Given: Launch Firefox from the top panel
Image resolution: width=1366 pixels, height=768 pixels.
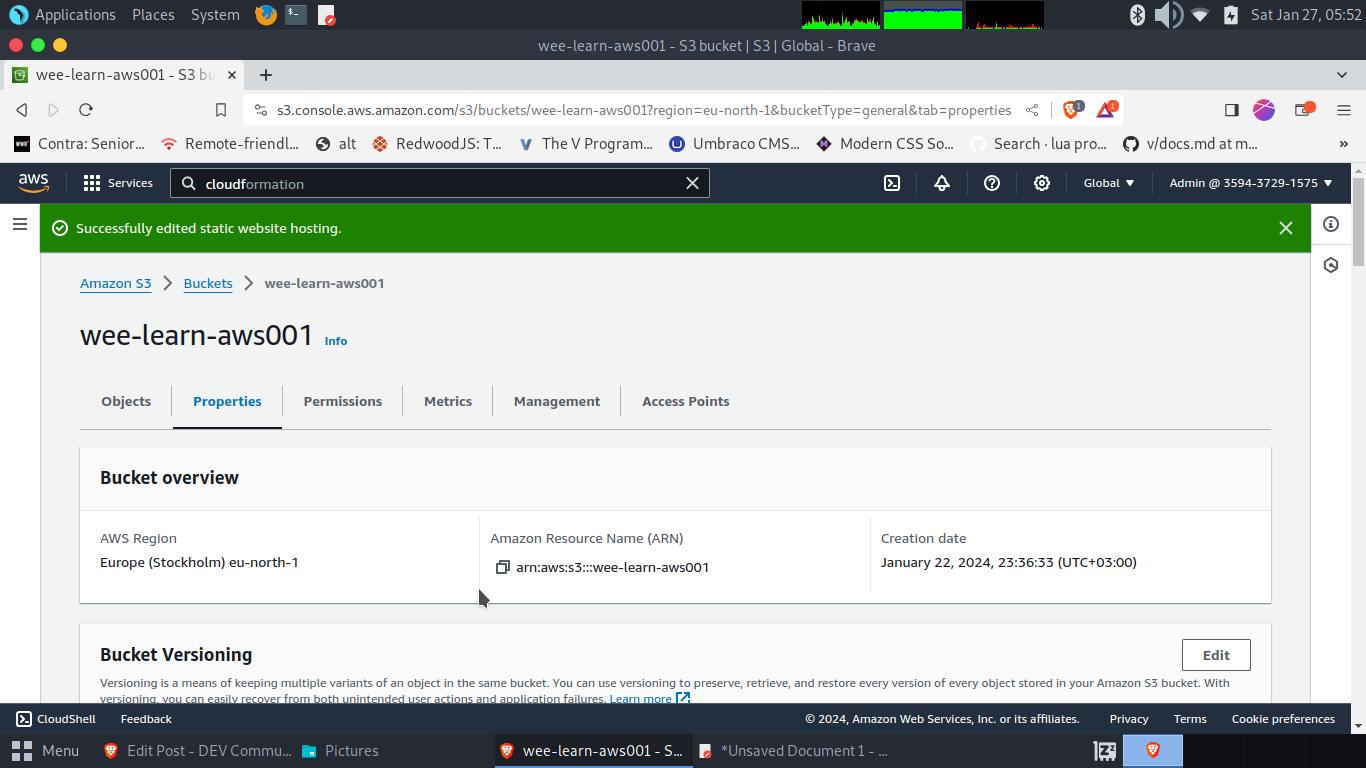Looking at the screenshot, I should click(x=265, y=15).
